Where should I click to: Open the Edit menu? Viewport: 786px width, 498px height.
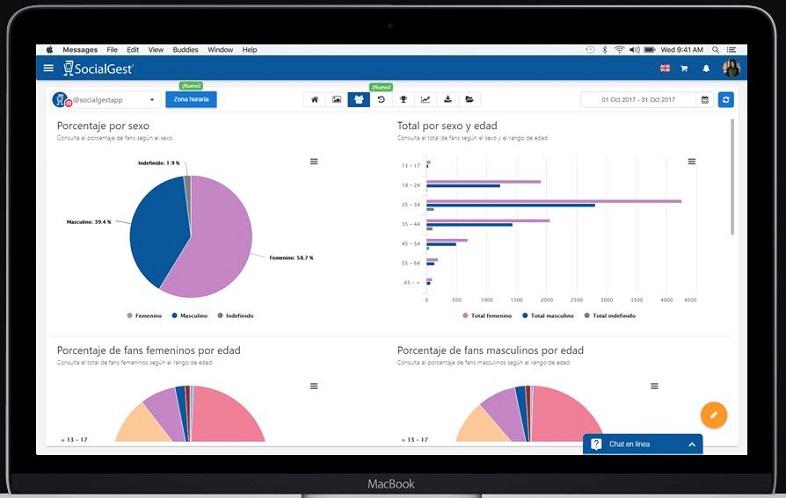click(x=132, y=50)
